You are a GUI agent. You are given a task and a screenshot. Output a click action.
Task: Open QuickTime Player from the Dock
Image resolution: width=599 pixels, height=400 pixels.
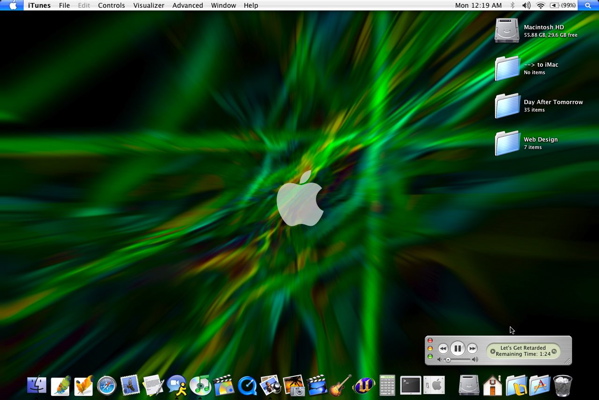pos(247,385)
